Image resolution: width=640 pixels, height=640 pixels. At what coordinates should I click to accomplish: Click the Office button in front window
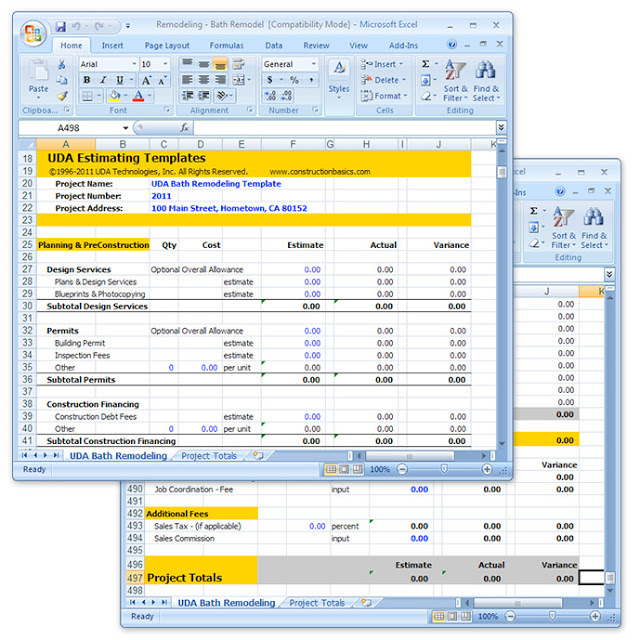pos(33,33)
